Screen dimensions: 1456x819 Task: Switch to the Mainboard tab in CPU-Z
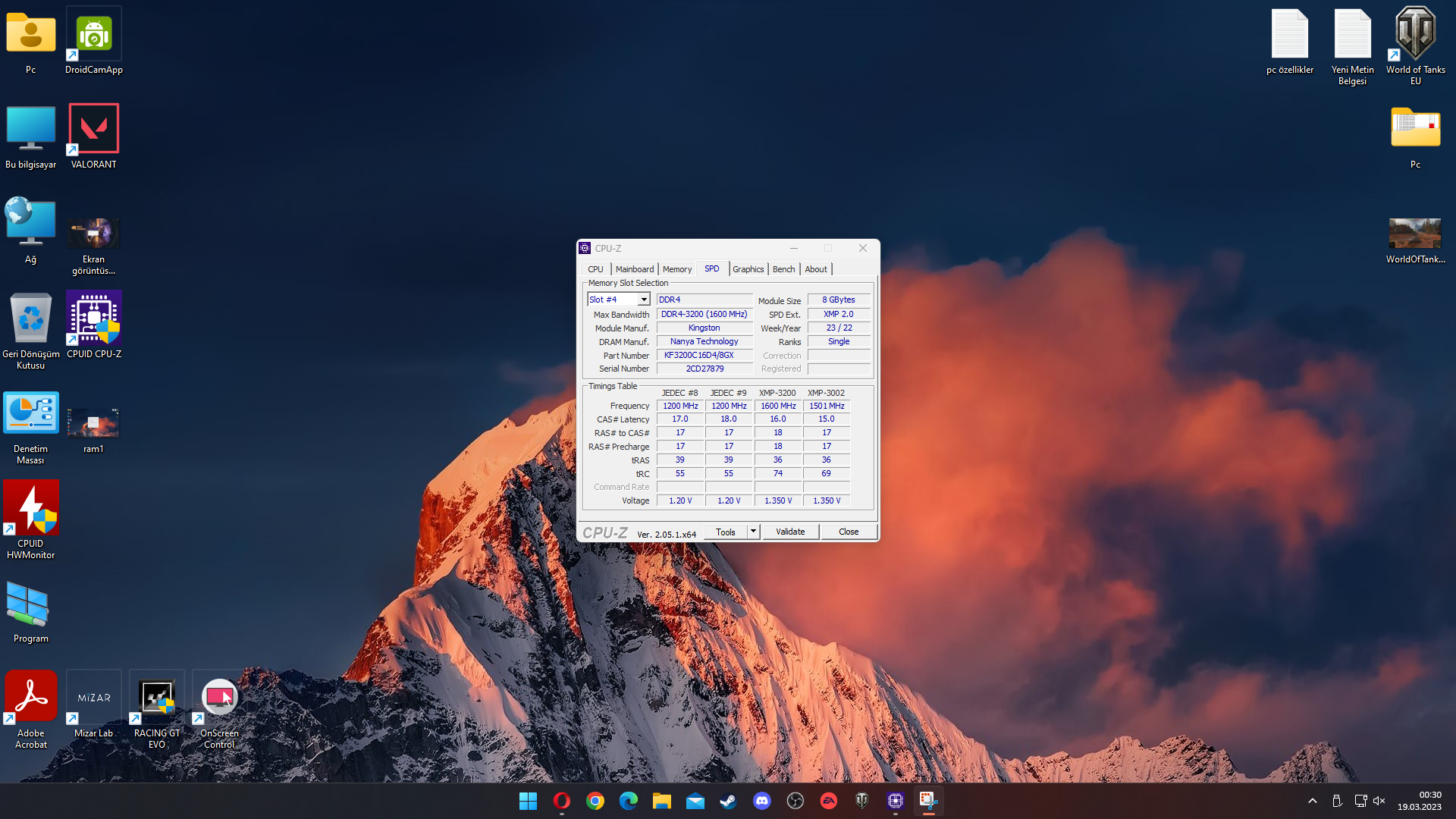[634, 269]
